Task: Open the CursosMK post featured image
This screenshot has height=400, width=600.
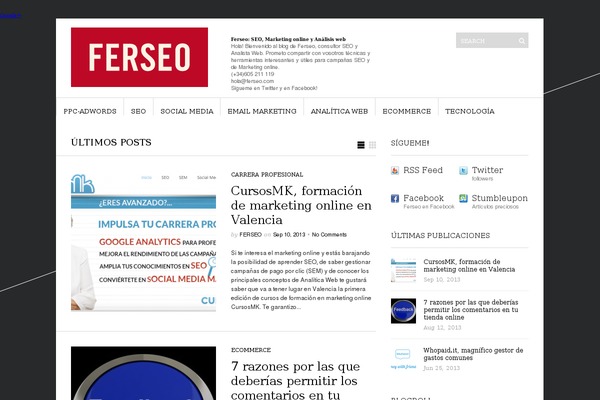Action: click(143, 242)
